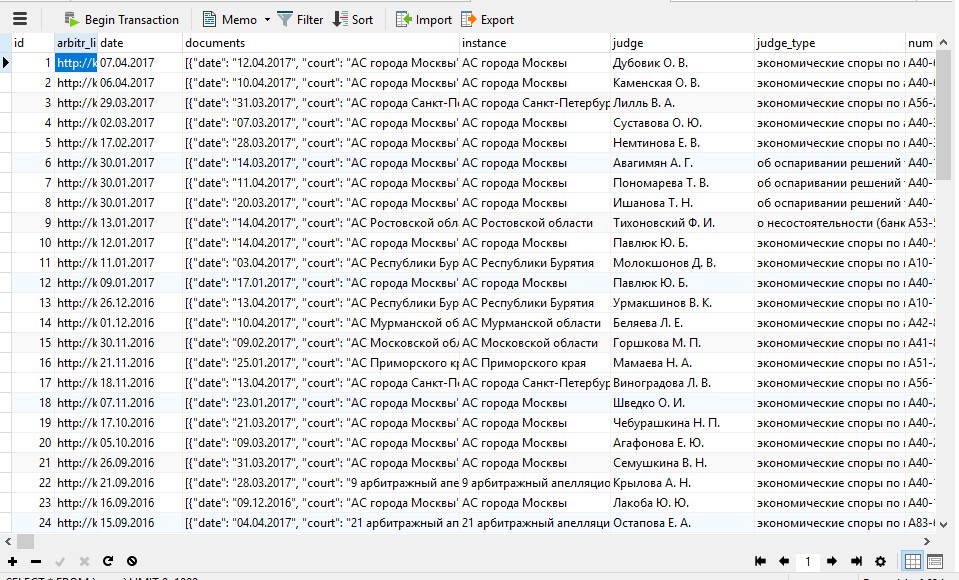
Task: Switch to form view
Action: (x=935, y=561)
